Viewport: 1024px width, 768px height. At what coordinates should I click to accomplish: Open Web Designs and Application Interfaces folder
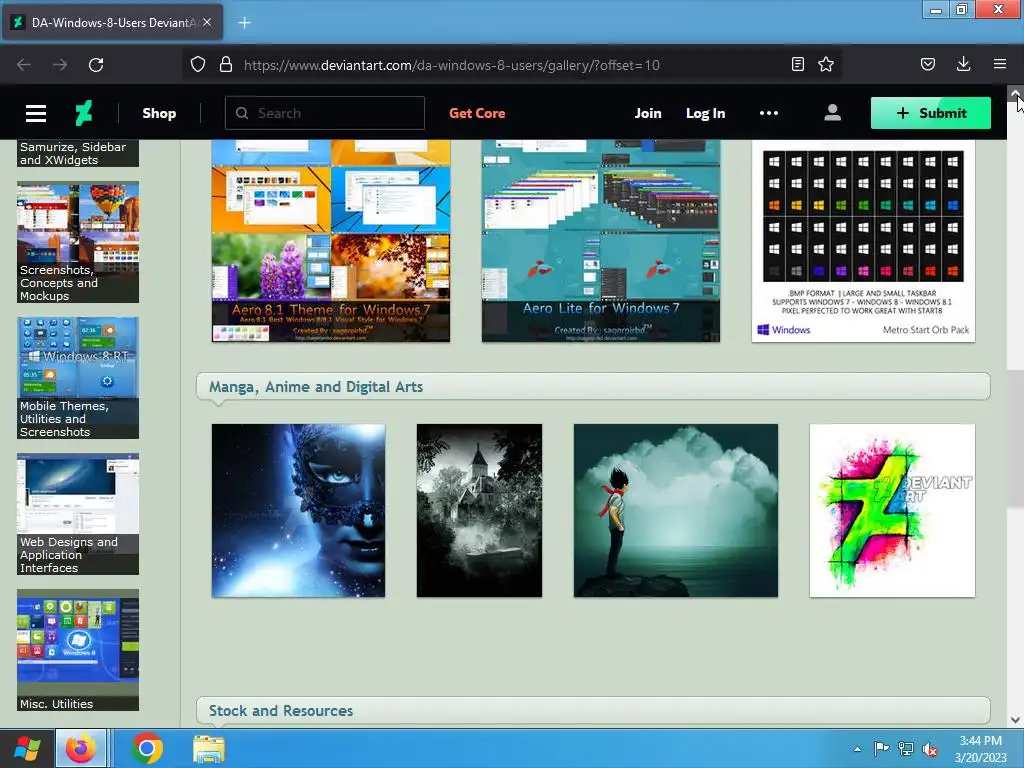[x=78, y=514]
